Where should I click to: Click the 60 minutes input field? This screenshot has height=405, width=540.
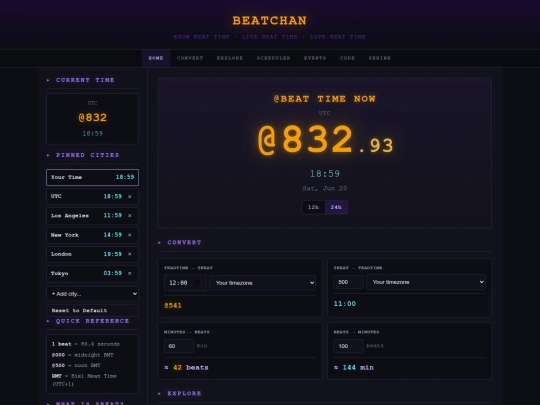point(179,346)
